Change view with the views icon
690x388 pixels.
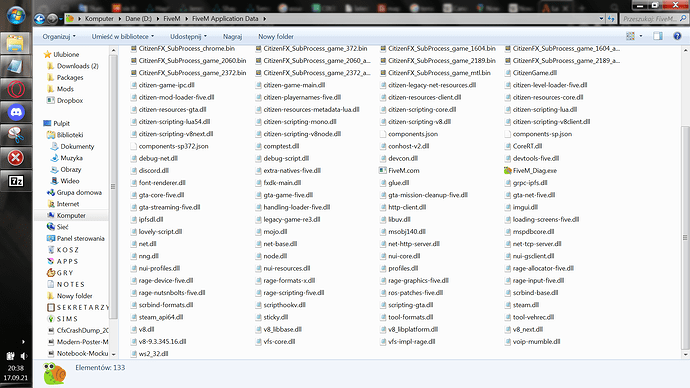[631, 36]
